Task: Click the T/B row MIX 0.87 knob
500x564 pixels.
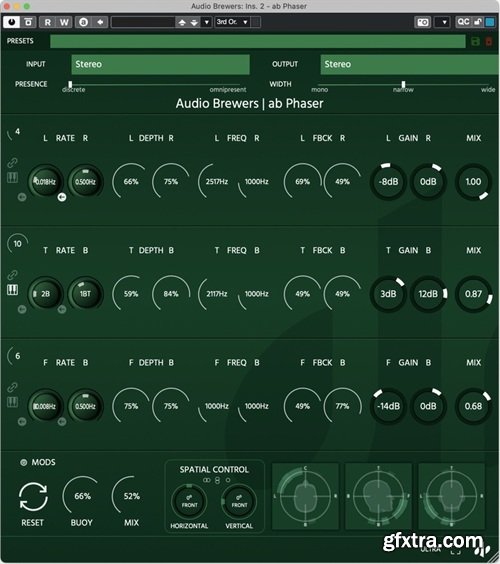Action: [x=473, y=294]
